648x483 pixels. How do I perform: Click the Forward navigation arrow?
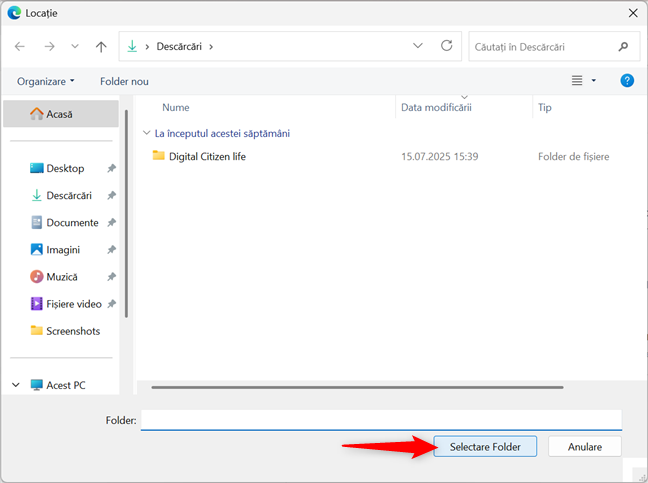point(49,46)
